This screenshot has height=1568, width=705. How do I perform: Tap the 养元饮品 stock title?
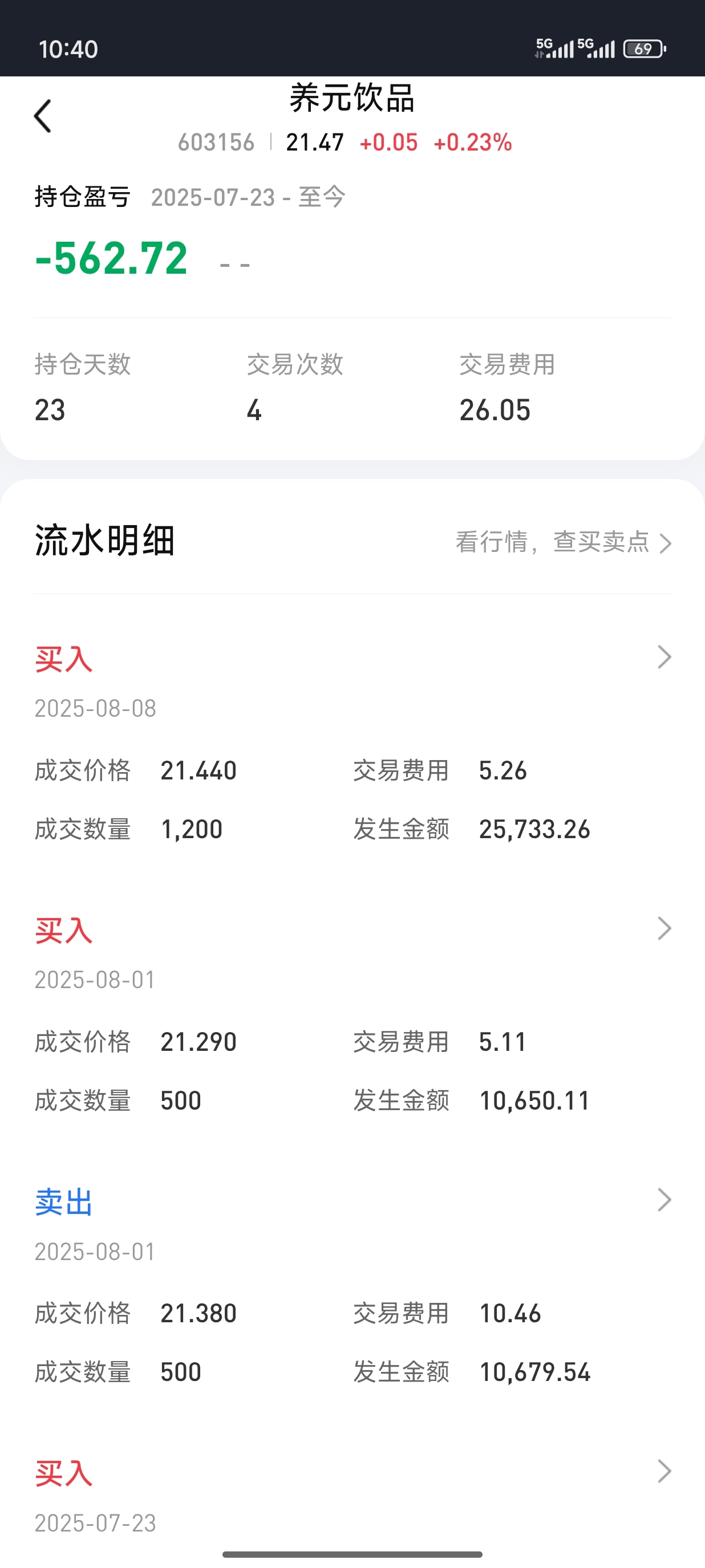point(352,98)
